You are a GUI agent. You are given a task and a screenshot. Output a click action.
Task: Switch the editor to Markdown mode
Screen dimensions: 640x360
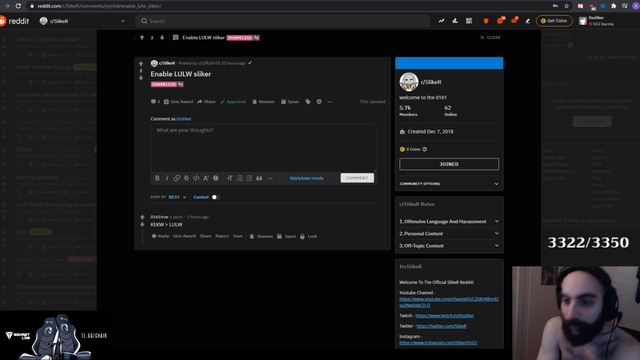(x=307, y=178)
